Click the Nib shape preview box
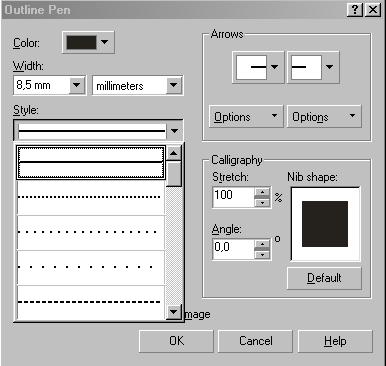Viewport: 386px width, 366px height. pyautogui.click(x=325, y=224)
